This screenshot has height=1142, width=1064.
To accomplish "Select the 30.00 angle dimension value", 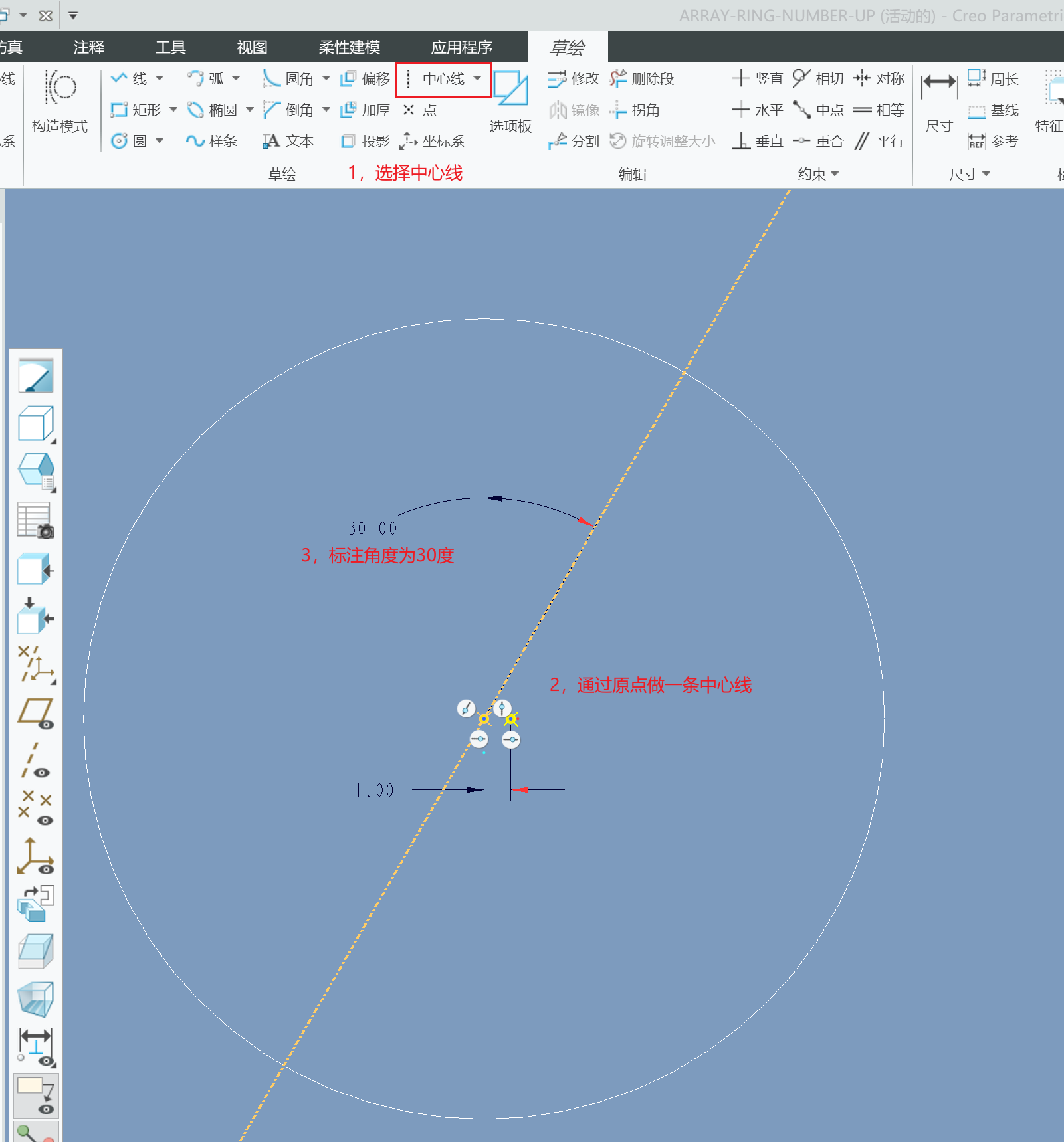I will 373,529.
